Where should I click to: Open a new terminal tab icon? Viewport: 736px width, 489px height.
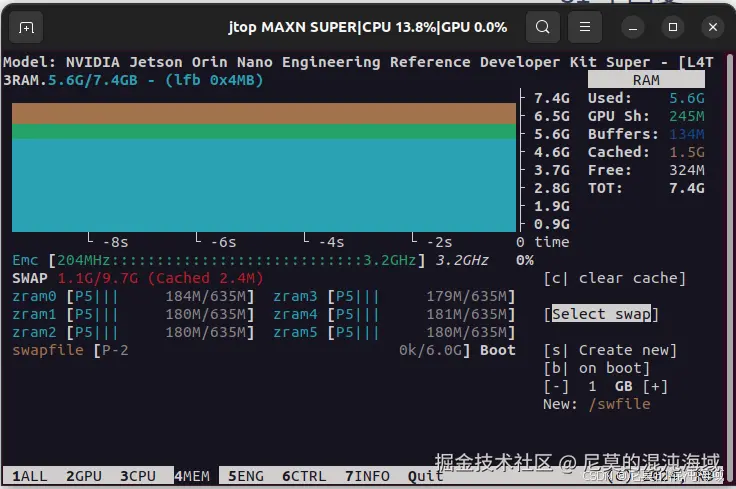26,28
